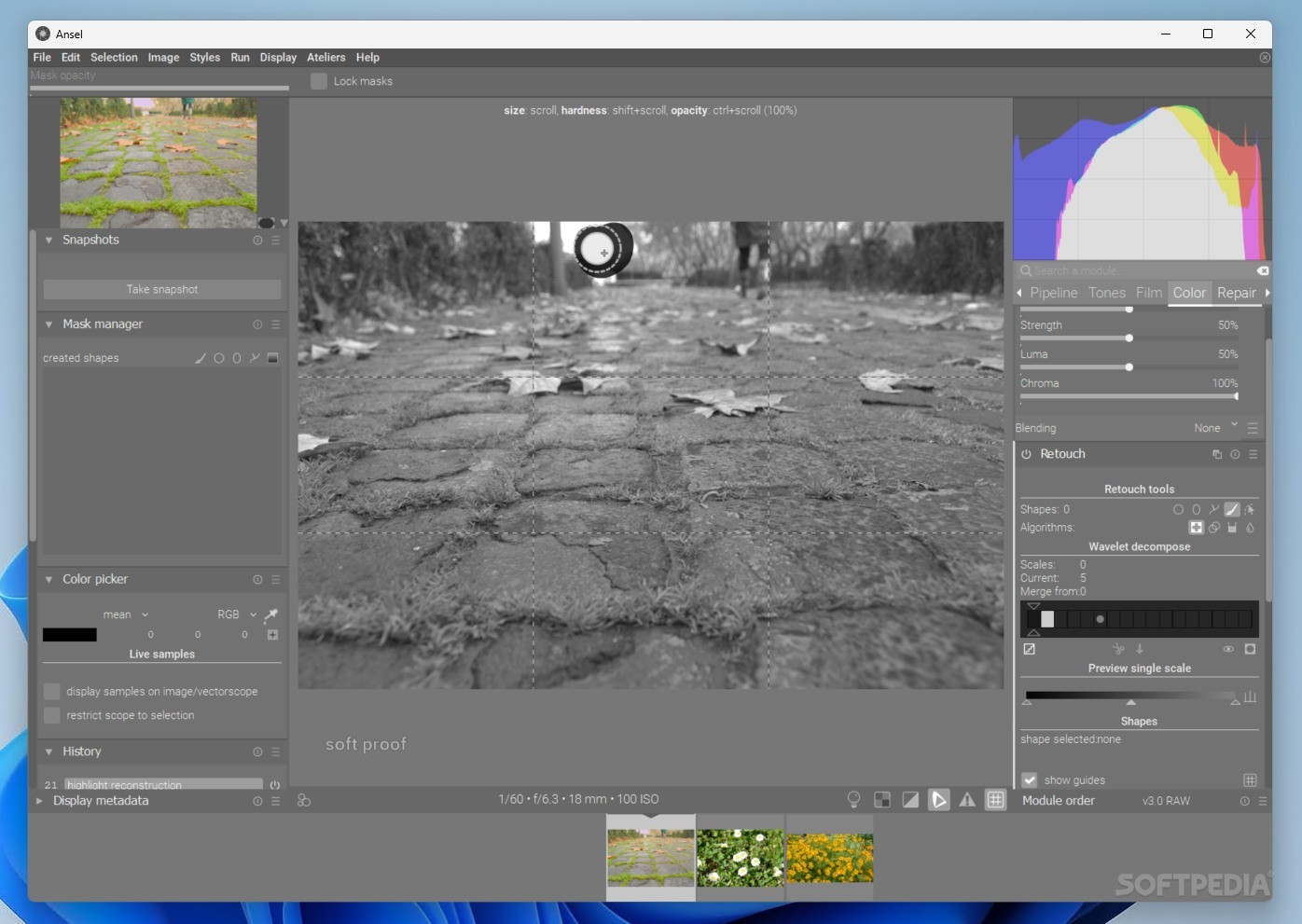Switch to the Tones tab
Screen dimensions: 1302x924
coord(1107,293)
